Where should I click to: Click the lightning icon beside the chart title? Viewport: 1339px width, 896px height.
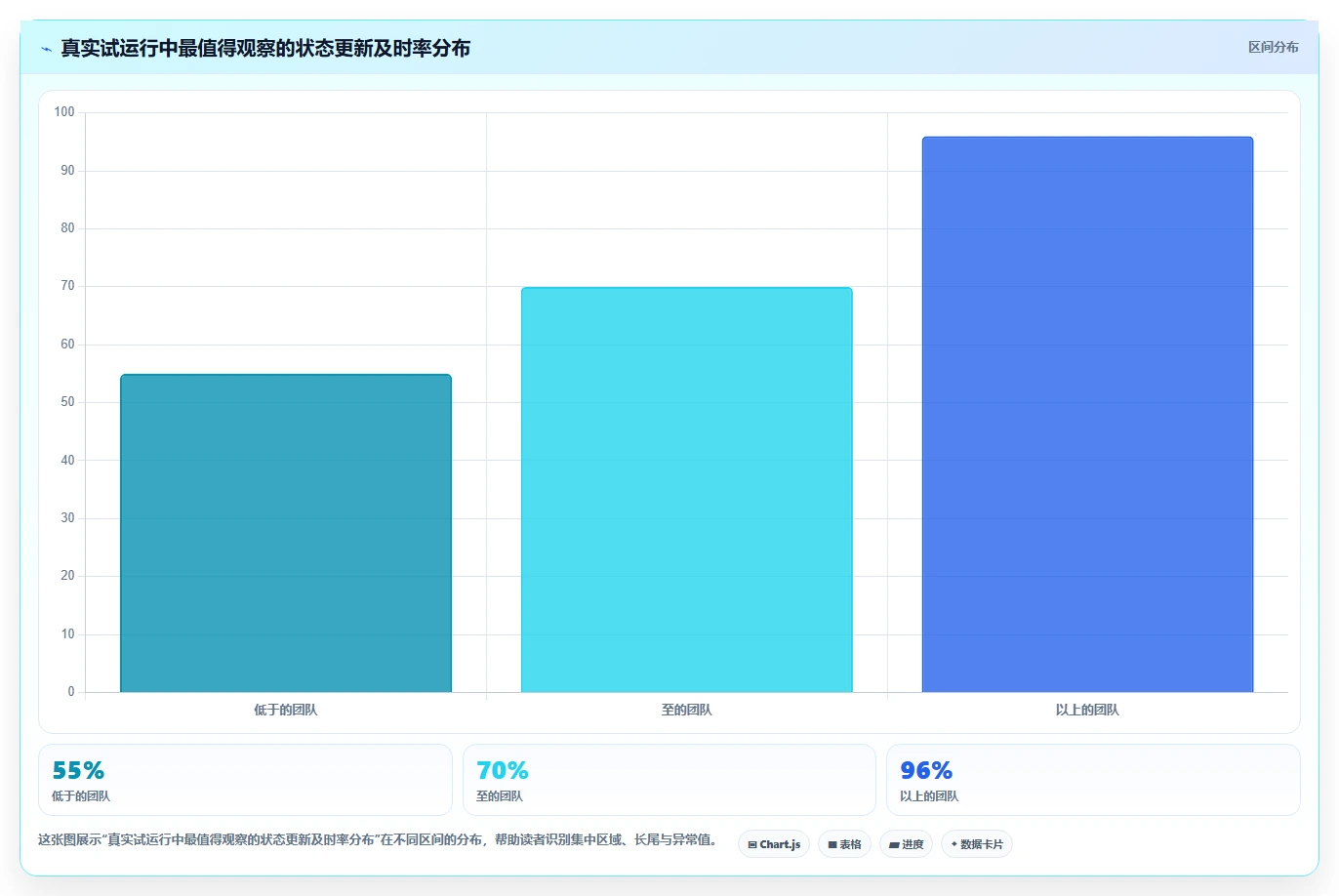click(46, 49)
